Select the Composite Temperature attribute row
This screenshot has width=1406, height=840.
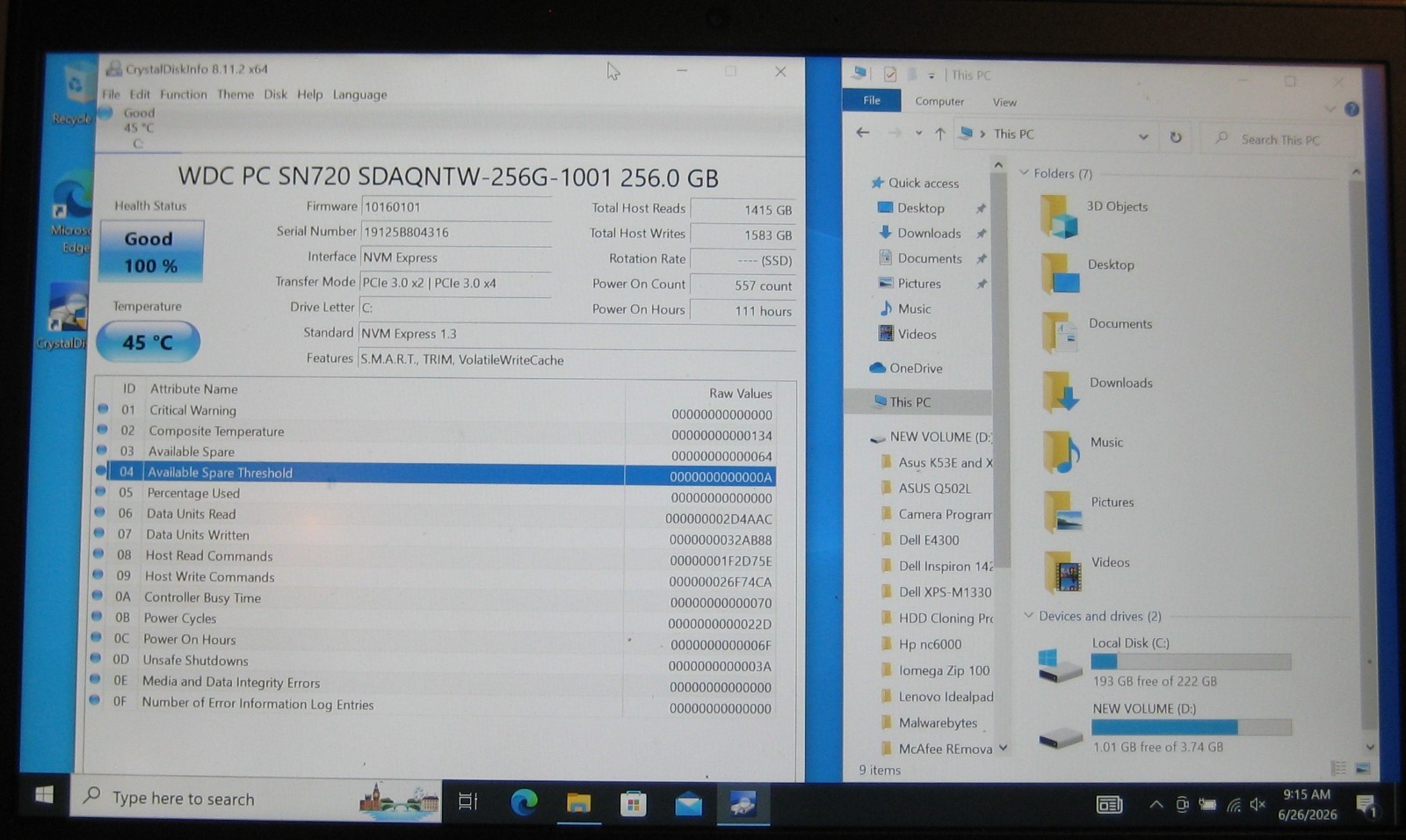[435, 431]
